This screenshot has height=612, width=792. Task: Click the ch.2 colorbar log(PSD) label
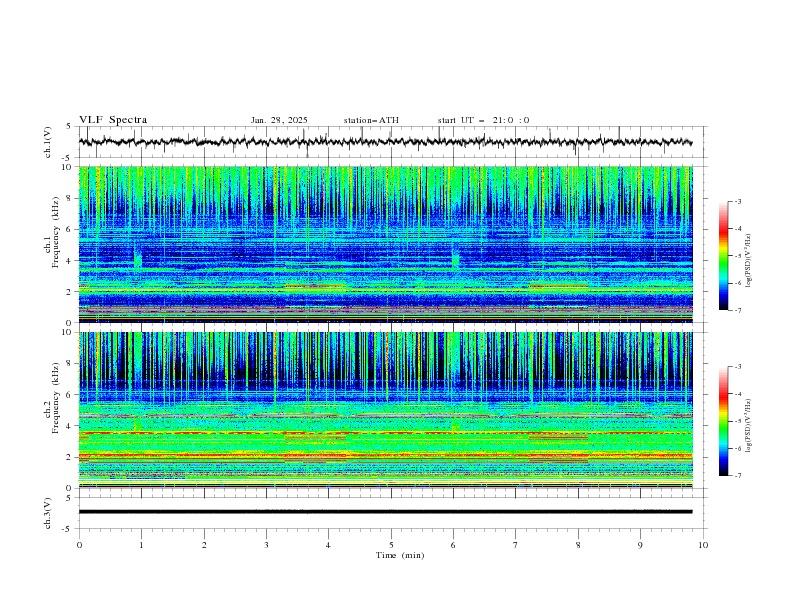click(748, 425)
